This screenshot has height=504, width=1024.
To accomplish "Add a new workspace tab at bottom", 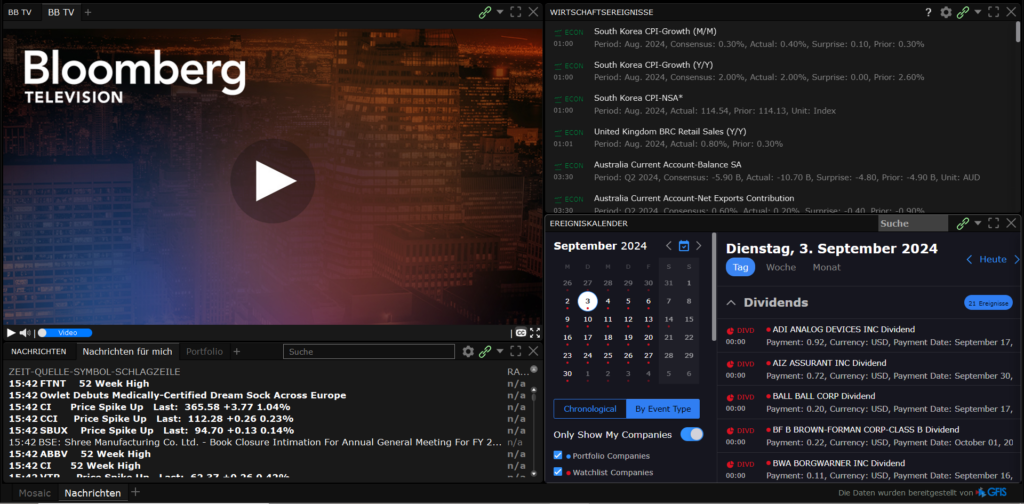I will coord(135,492).
